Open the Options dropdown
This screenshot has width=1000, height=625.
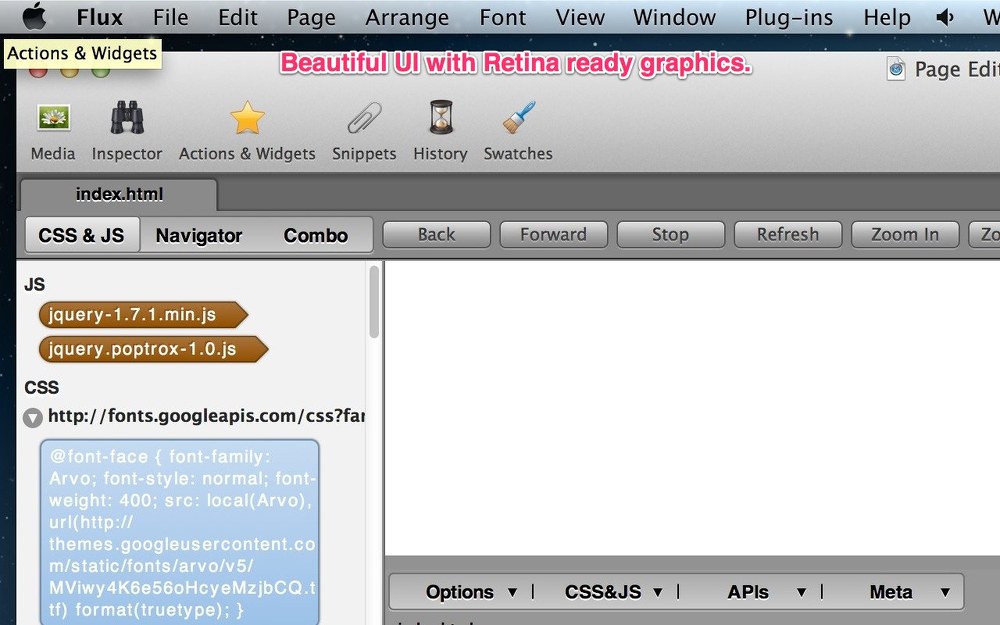click(471, 592)
